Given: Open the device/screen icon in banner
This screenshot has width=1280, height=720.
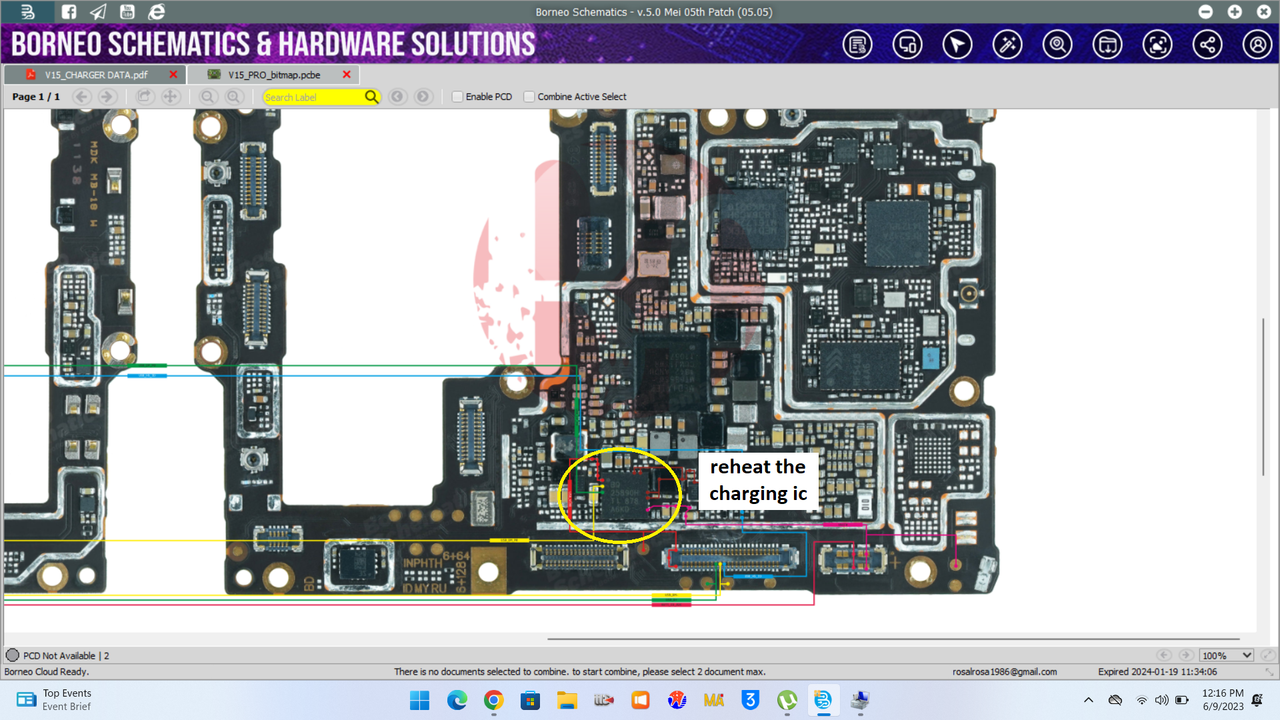Looking at the screenshot, I should (907, 45).
